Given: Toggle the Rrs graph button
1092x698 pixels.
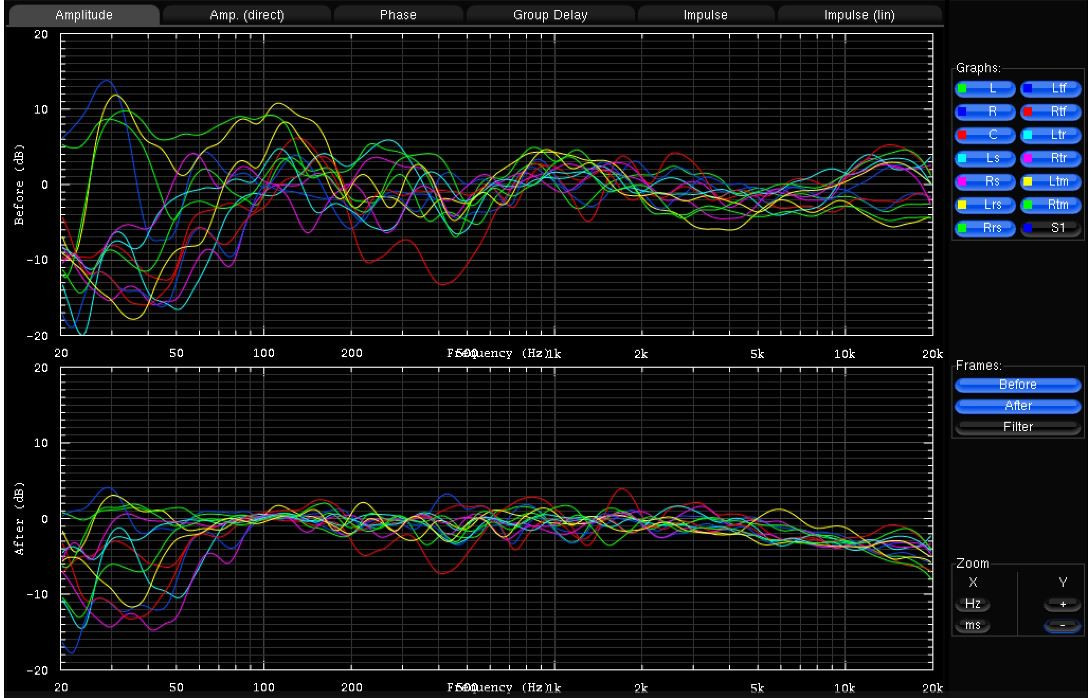Looking at the screenshot, I should pos(985,227).
